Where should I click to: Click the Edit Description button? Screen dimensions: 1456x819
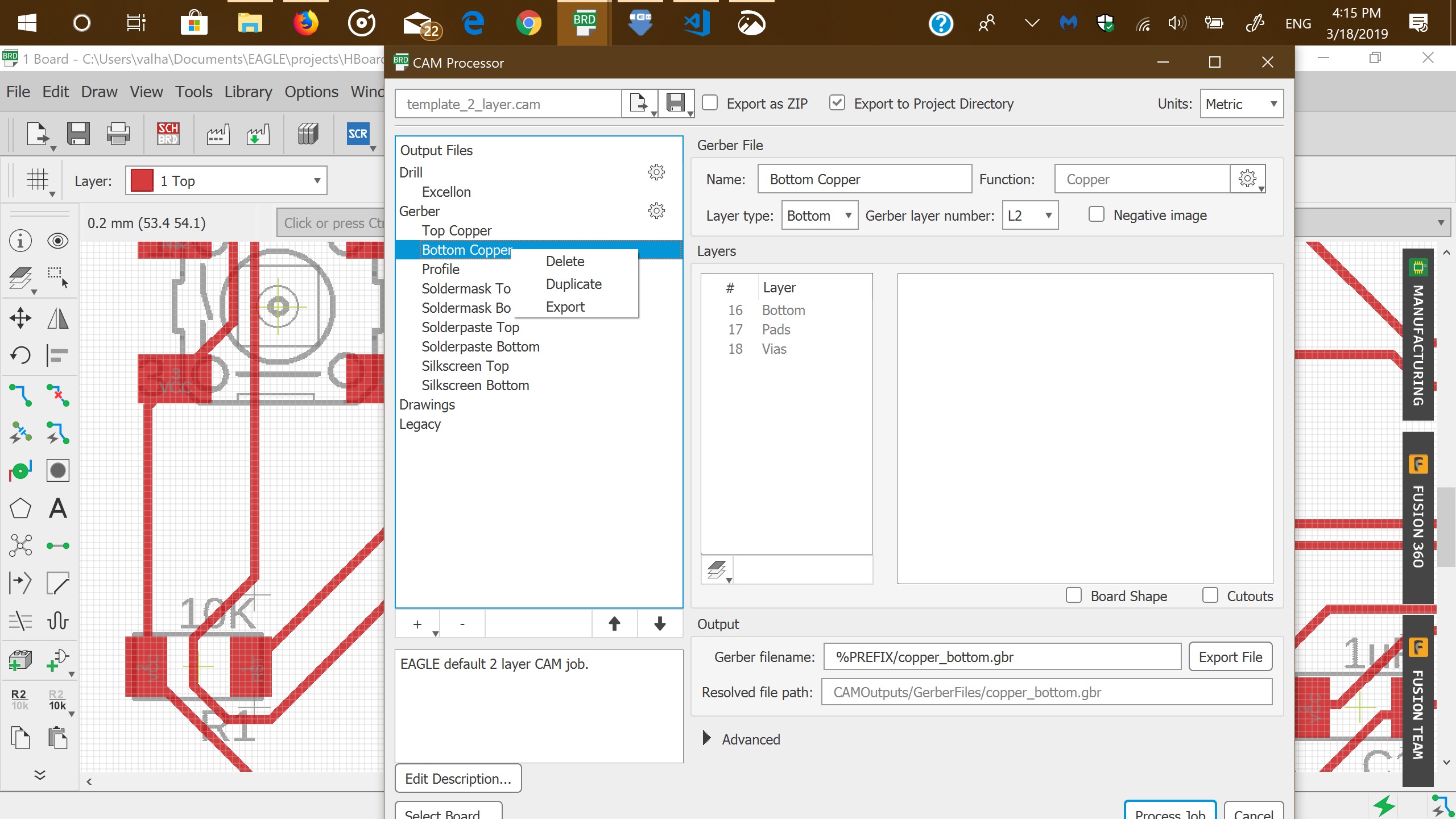[458, 778]
